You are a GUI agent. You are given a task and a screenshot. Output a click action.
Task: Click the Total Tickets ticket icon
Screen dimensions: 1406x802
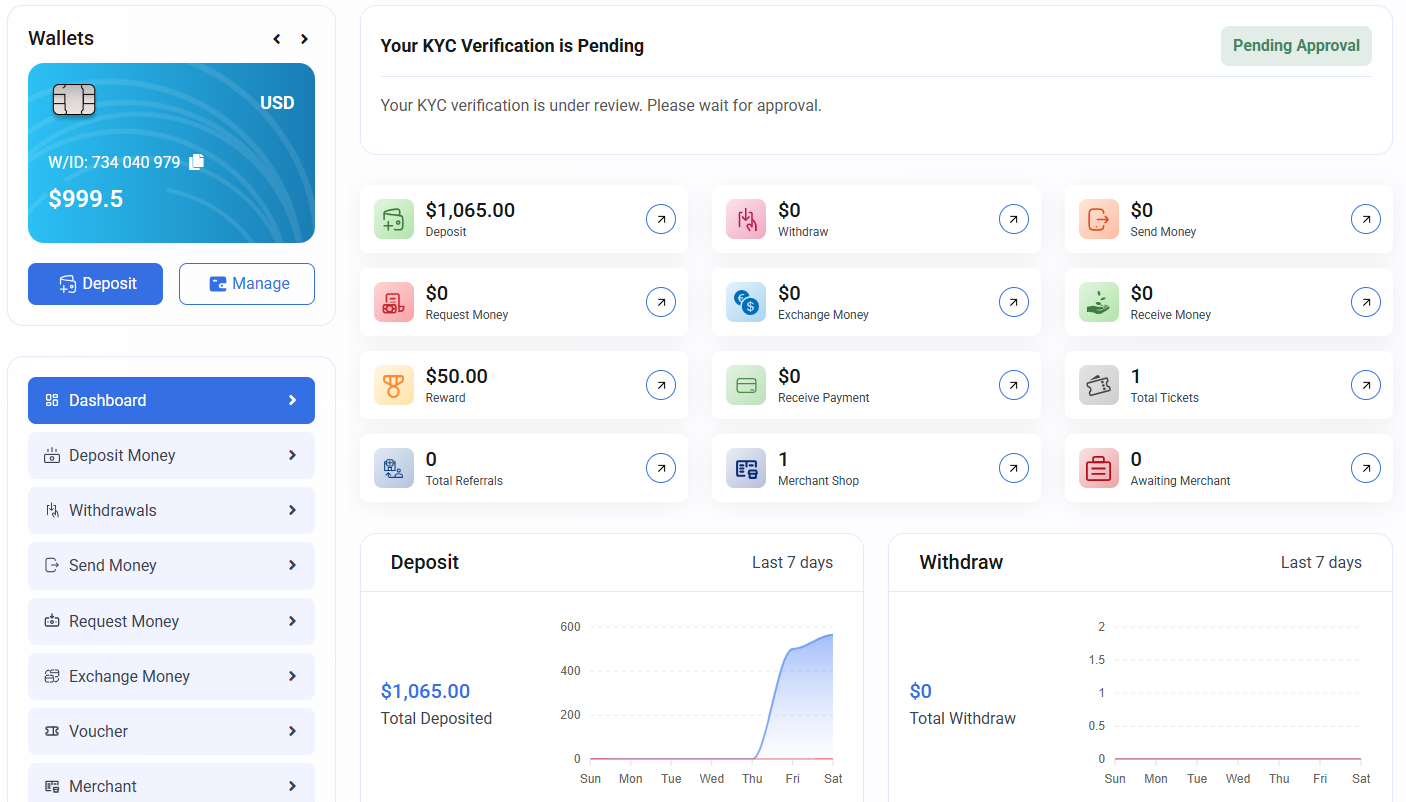pyautogui.click(x=1099, y=385)
